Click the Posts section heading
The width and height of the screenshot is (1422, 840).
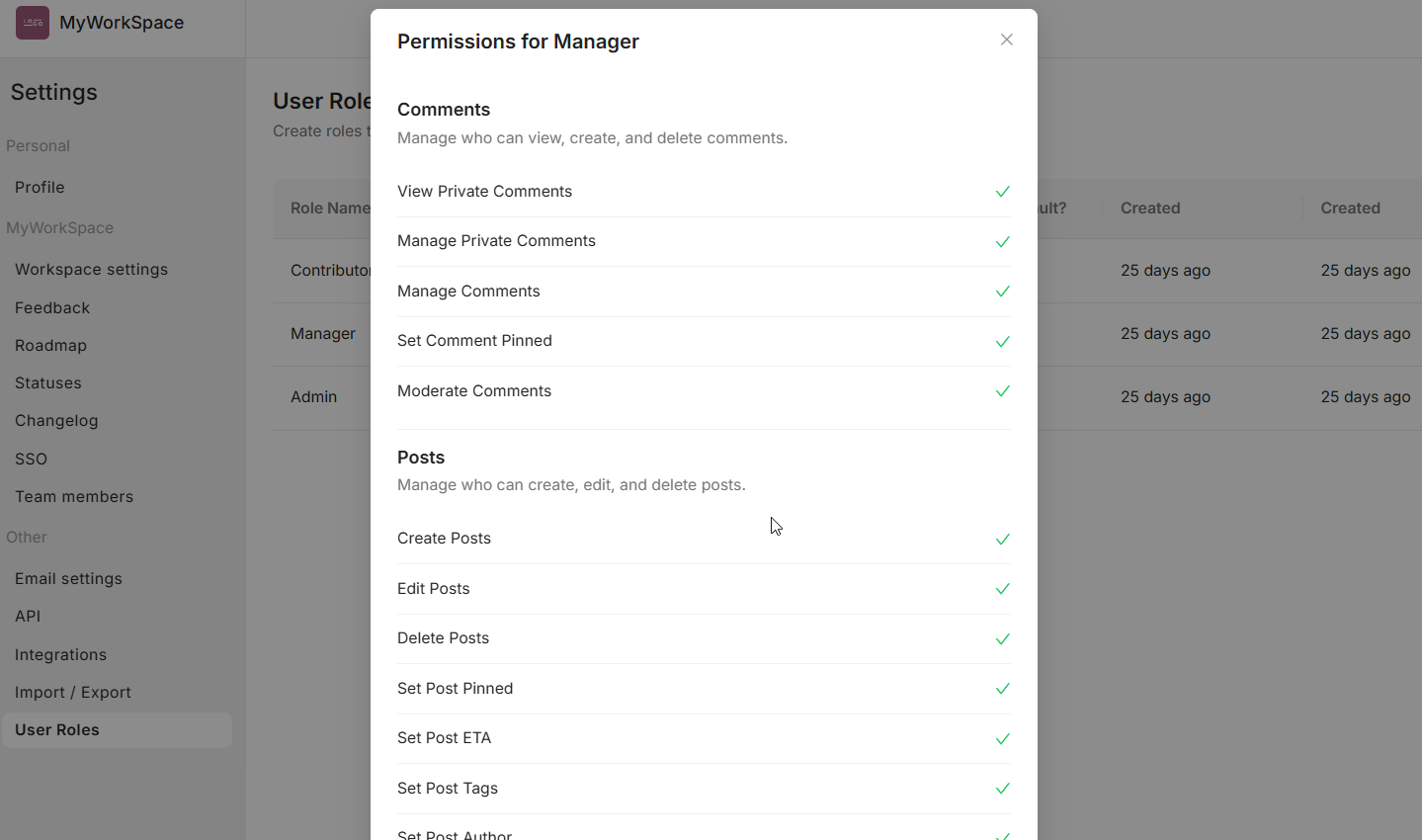(x=421, y=458)
